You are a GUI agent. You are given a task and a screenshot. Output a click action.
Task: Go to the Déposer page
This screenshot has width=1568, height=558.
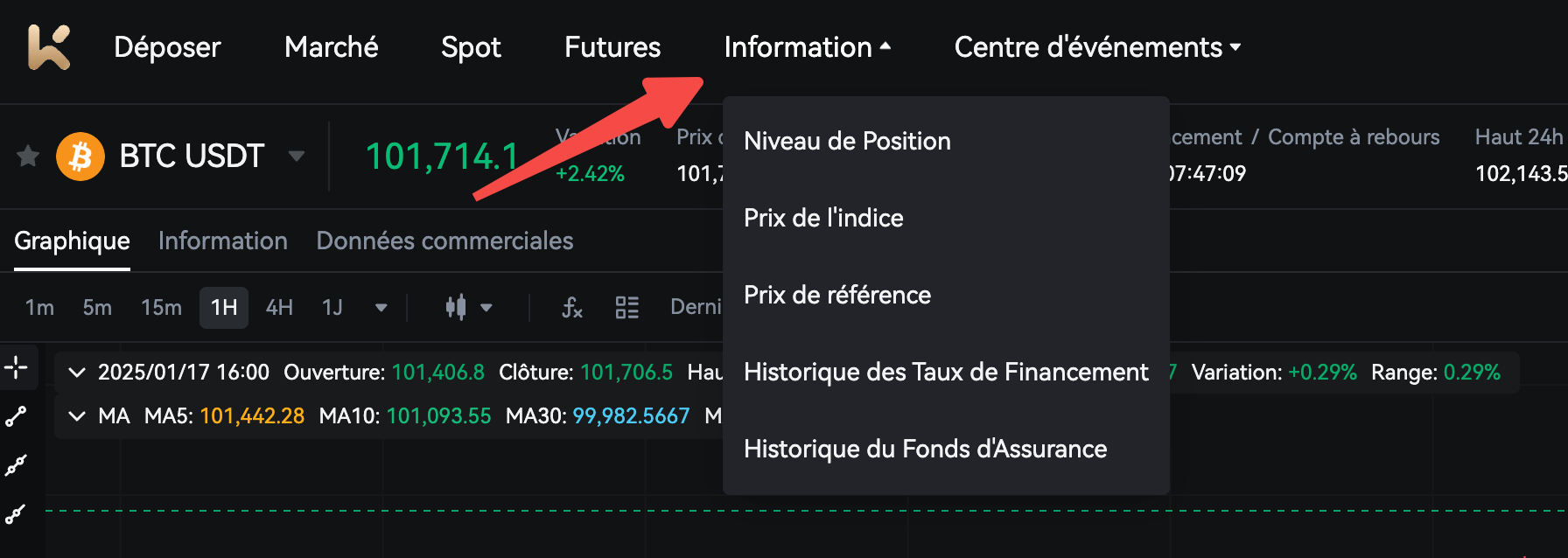[x=167, y=47]
